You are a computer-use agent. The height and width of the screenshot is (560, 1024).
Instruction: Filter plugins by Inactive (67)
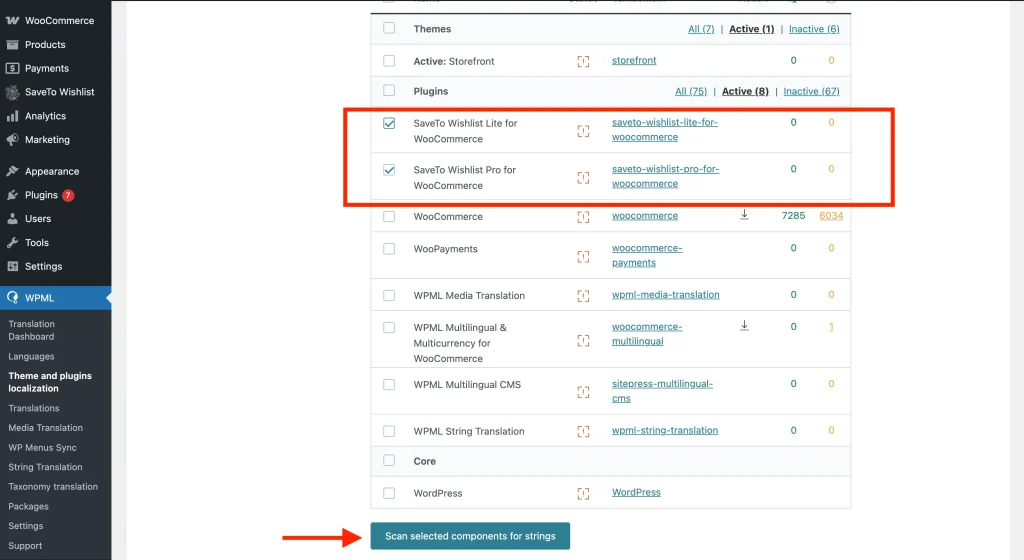[x=811, y=91]
